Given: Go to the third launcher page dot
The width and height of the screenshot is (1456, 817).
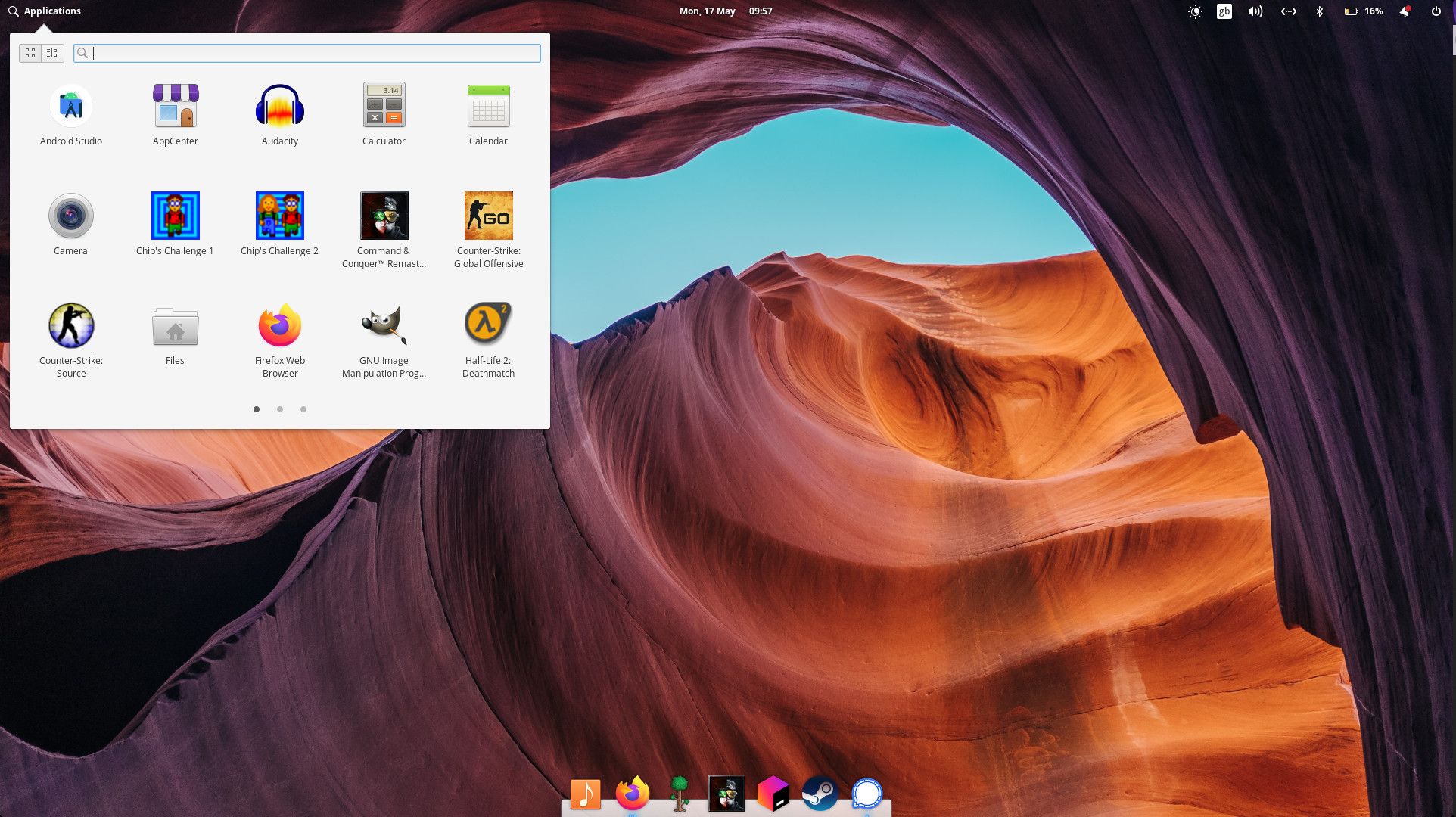Looking at the screenshot, I should pos(303,409).
